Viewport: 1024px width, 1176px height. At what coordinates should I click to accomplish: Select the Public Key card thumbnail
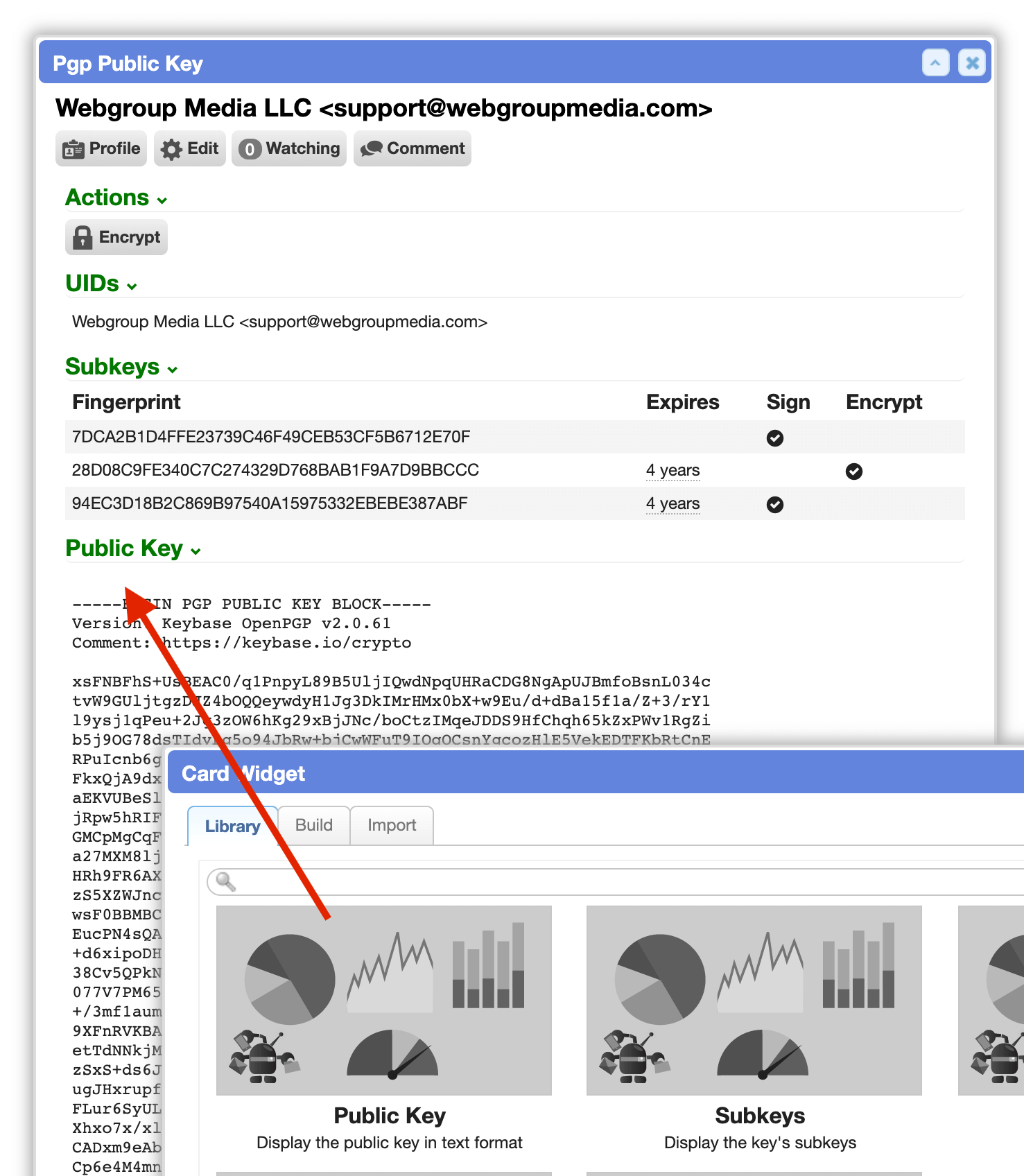click(384, 1001)
